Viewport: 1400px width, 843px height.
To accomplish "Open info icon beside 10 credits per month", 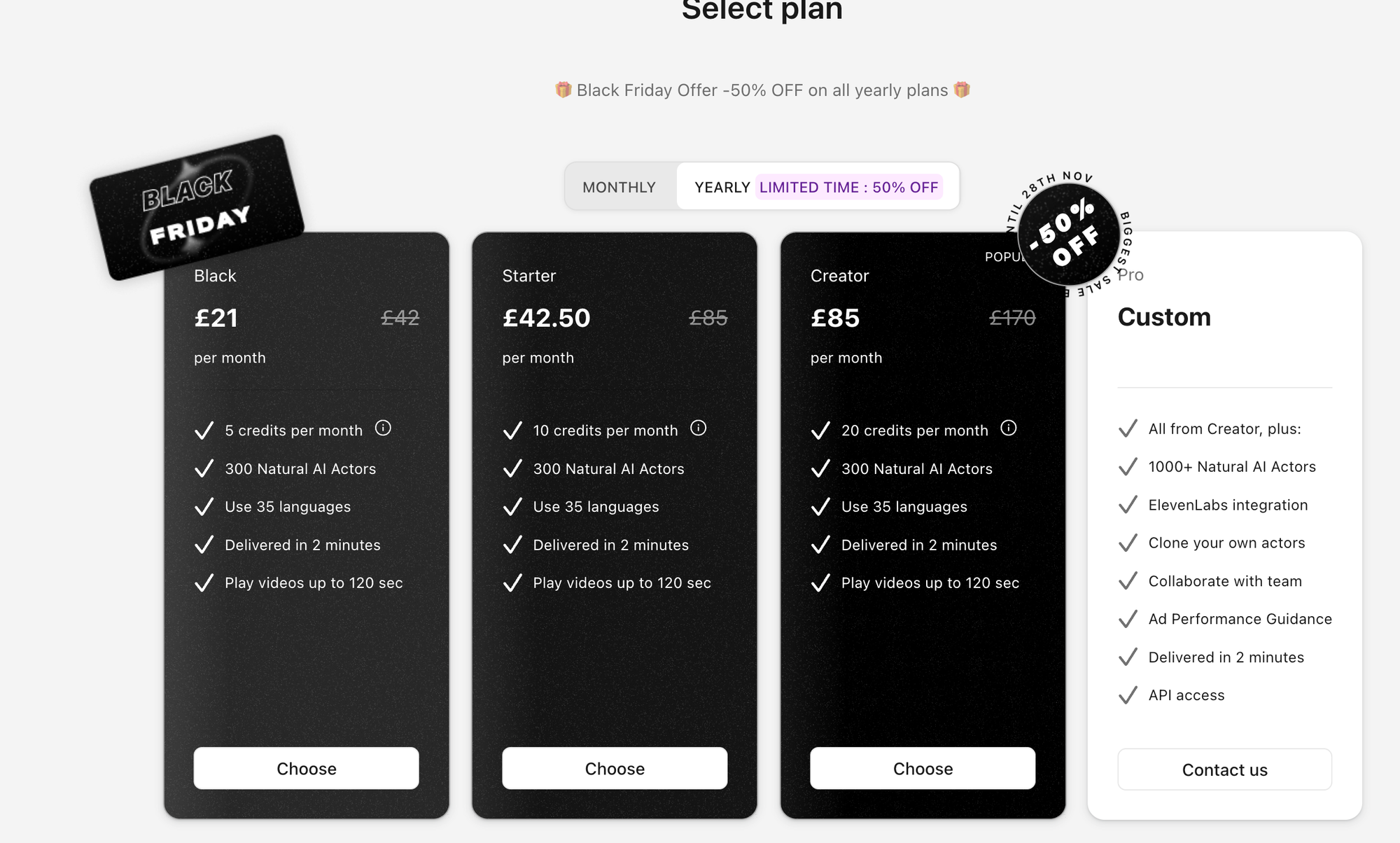I will [x=699, y=428].
